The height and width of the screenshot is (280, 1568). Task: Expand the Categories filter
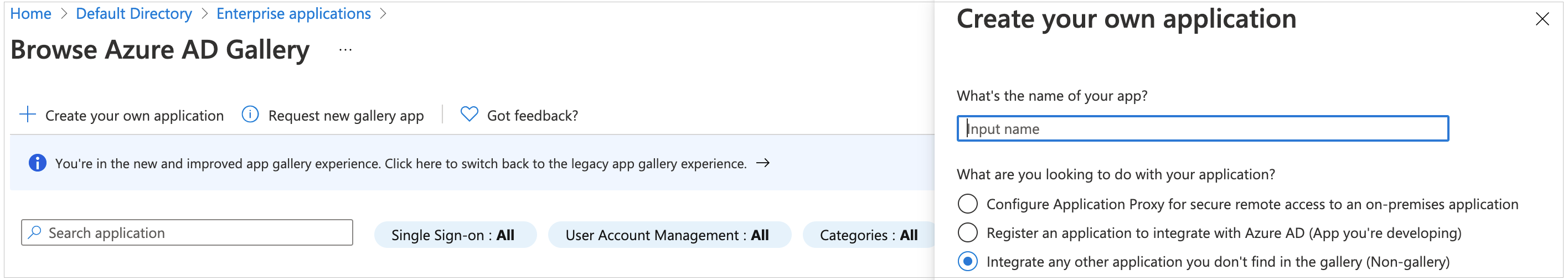coord(868,235)
